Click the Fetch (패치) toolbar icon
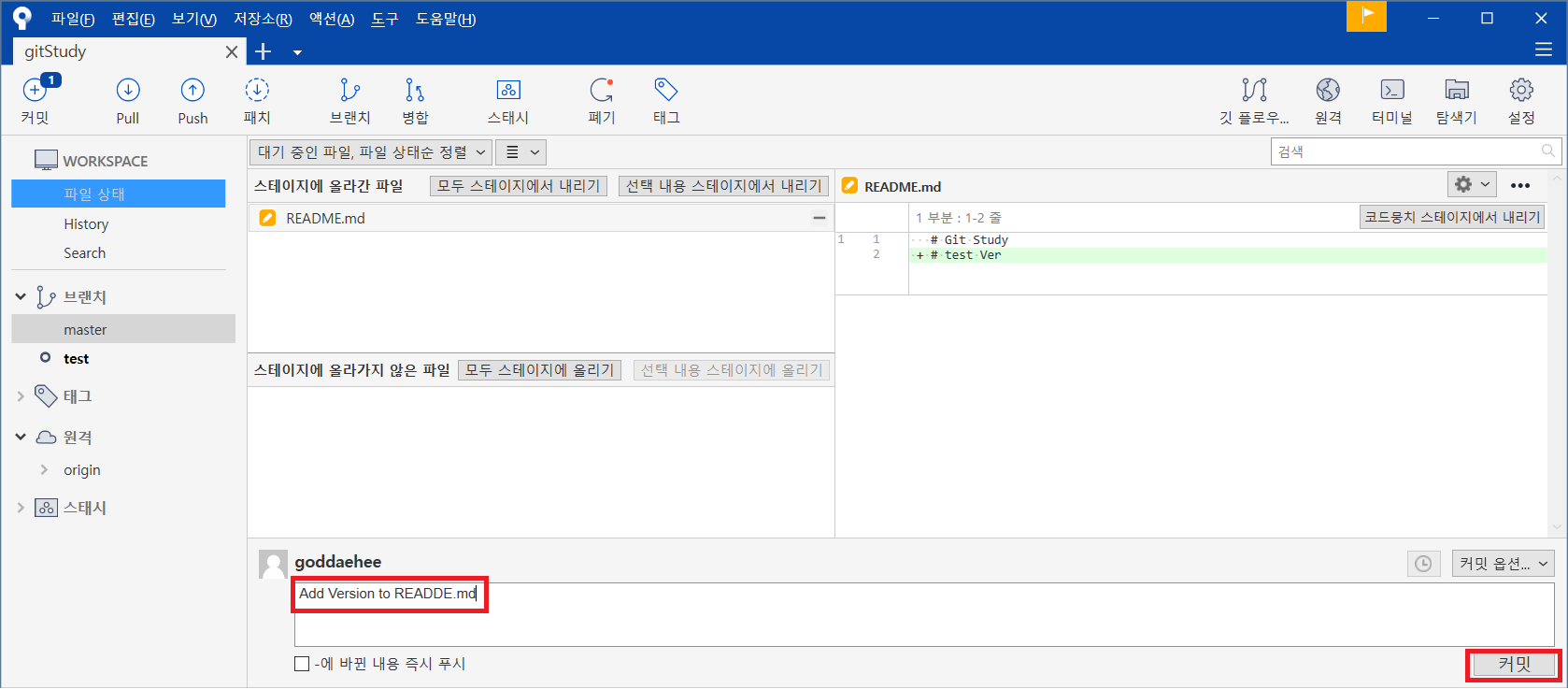Image resolution: width=1568 pixels, height=689 pixels. coord(257,90)
